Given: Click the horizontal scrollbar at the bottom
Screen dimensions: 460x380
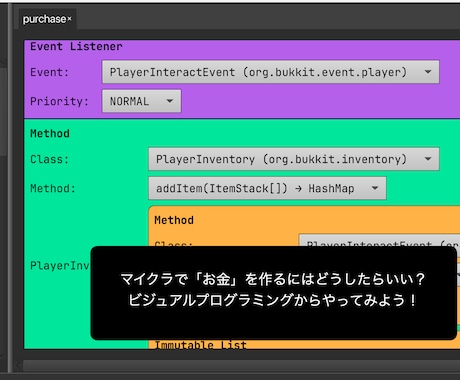Looking at the screenshot, I should [241, 366].
